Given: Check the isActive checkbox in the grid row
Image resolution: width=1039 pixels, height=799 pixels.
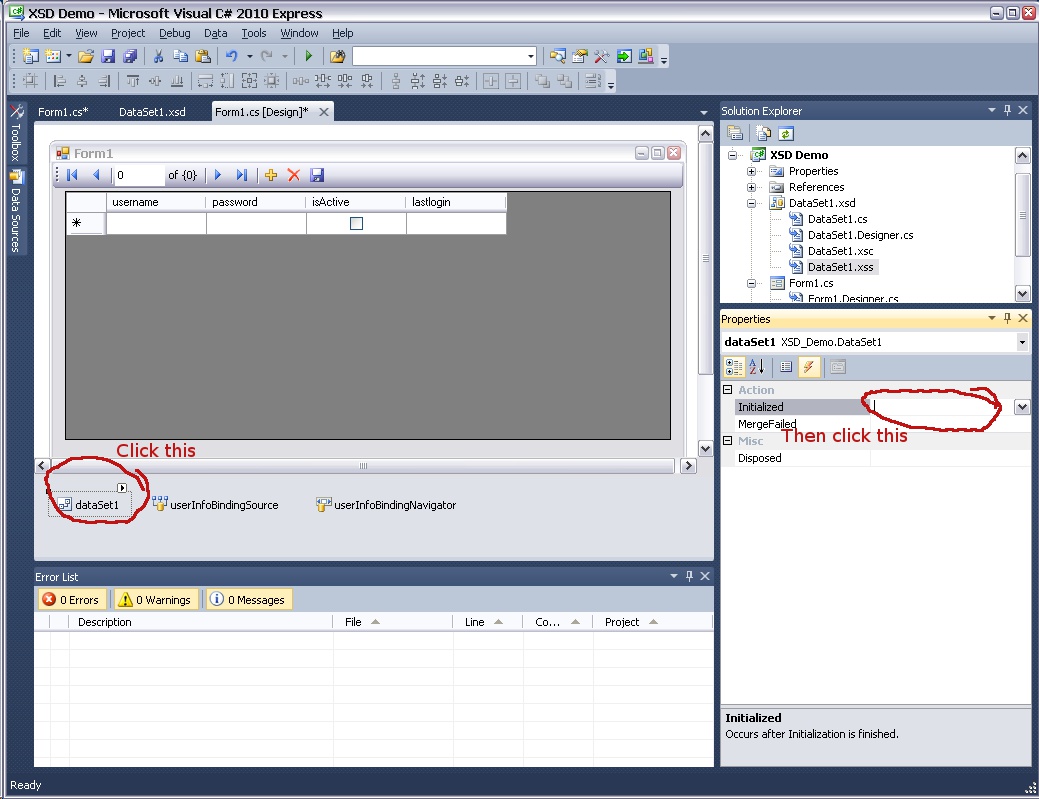Looking at the screenshot, I should point(356,223).
